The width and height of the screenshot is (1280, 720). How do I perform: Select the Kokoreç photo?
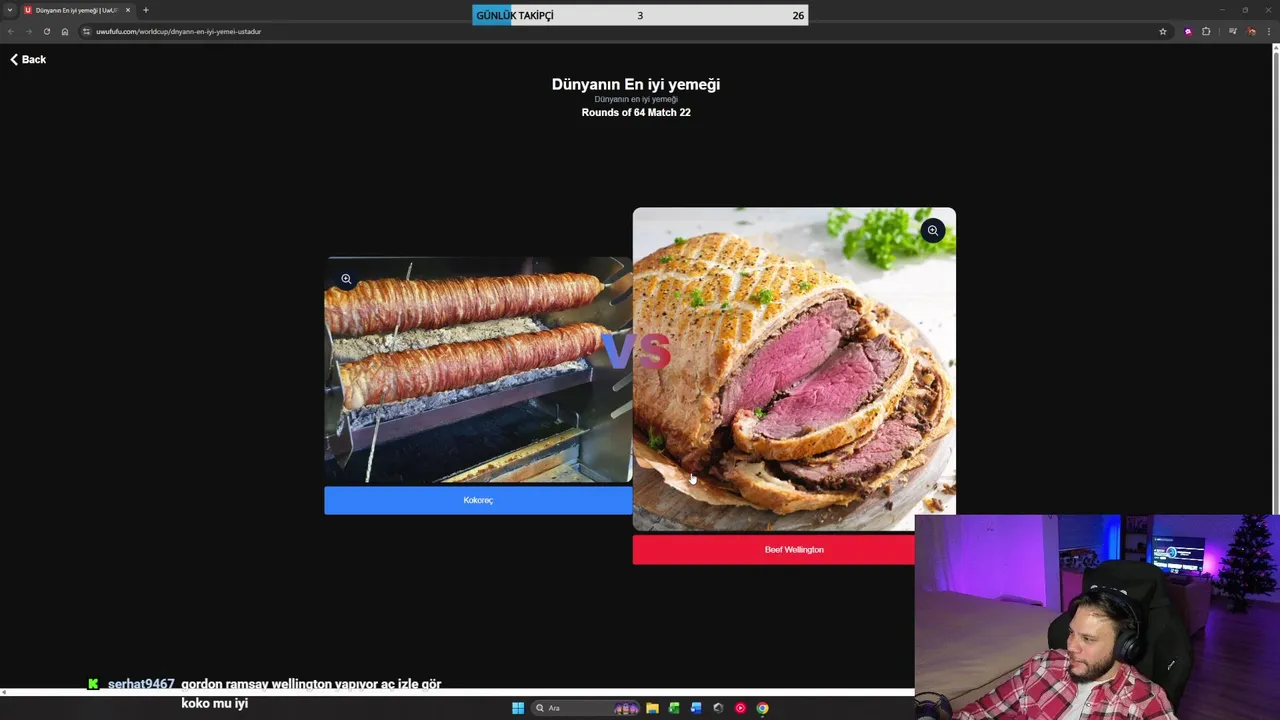point(478,370)
